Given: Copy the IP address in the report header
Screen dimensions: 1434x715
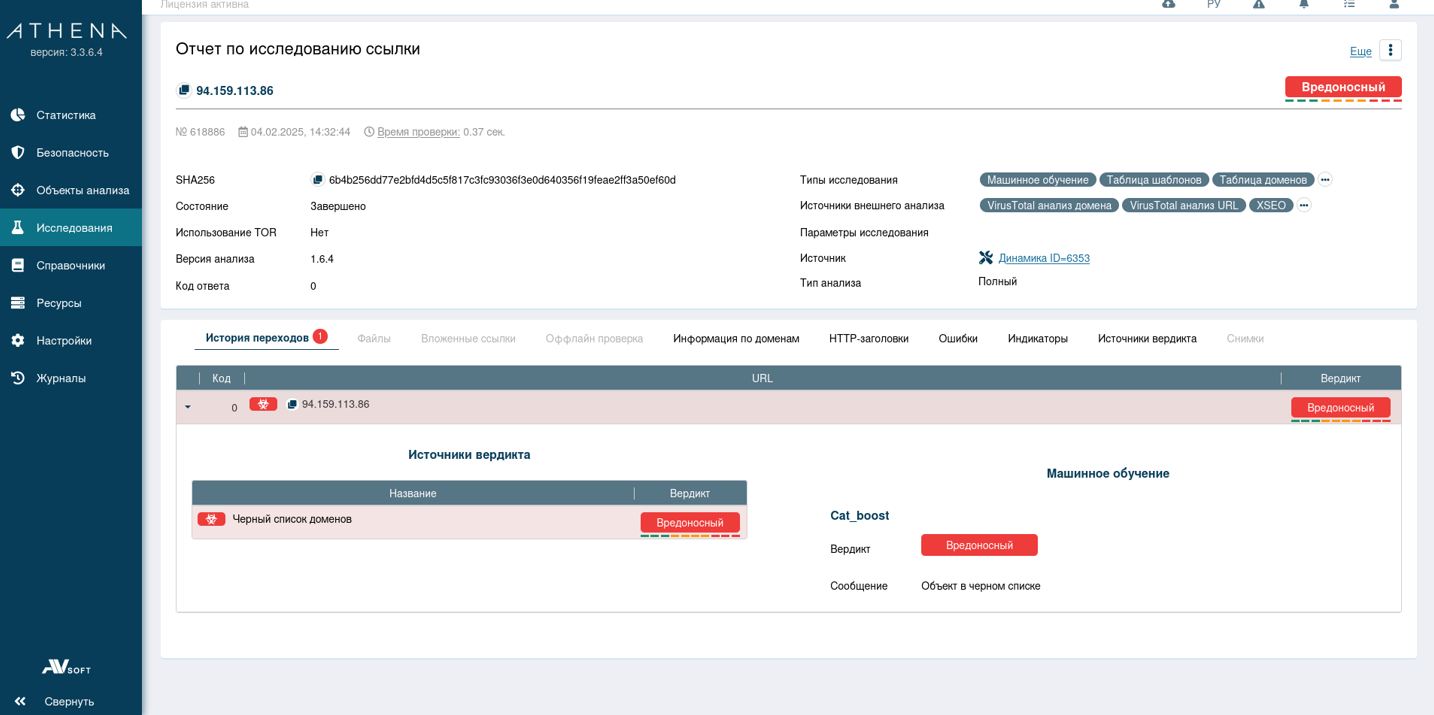Looking at the screenshot, I should click(184, 91).
